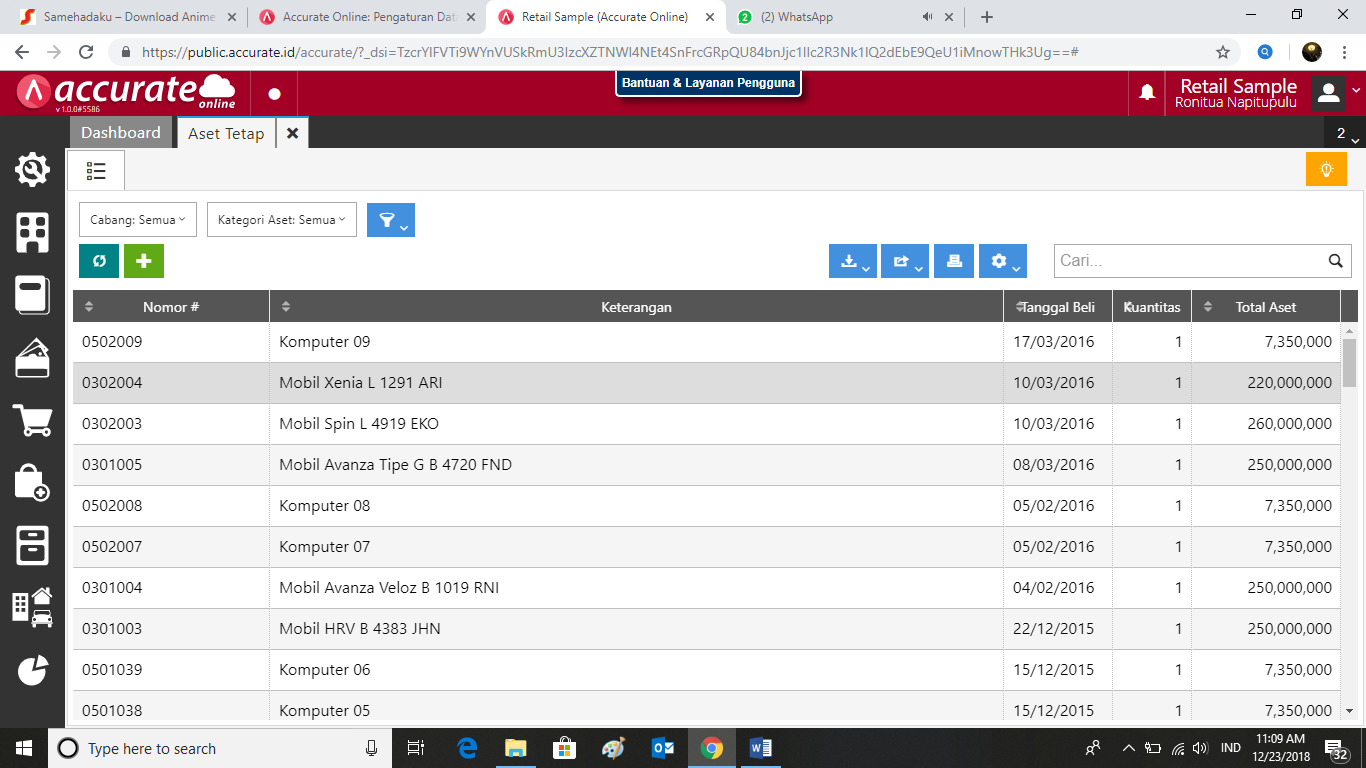1366x768 pixels.
Task: Click inside the Cari search field
Action: point(1180,260)
